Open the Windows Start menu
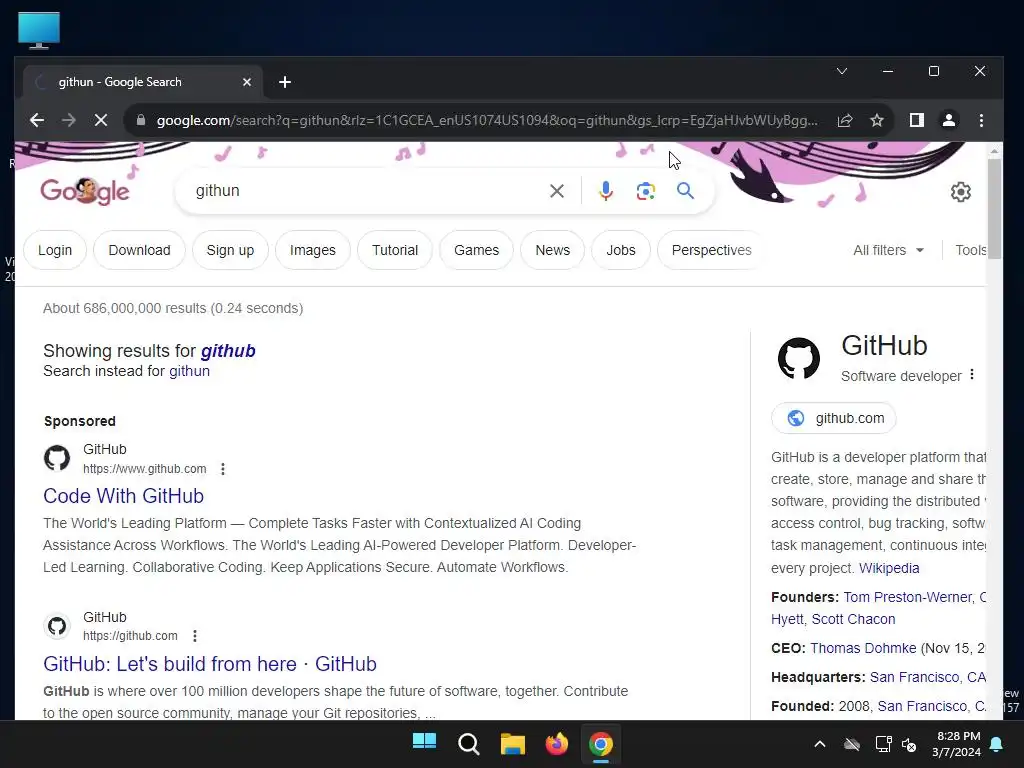The height and width of the screenshot is (768, 1024). (424, 743)
